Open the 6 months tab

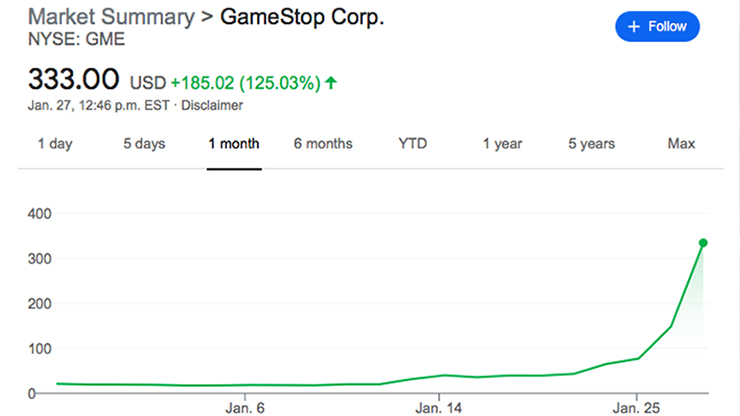click(x=323, y=144)
